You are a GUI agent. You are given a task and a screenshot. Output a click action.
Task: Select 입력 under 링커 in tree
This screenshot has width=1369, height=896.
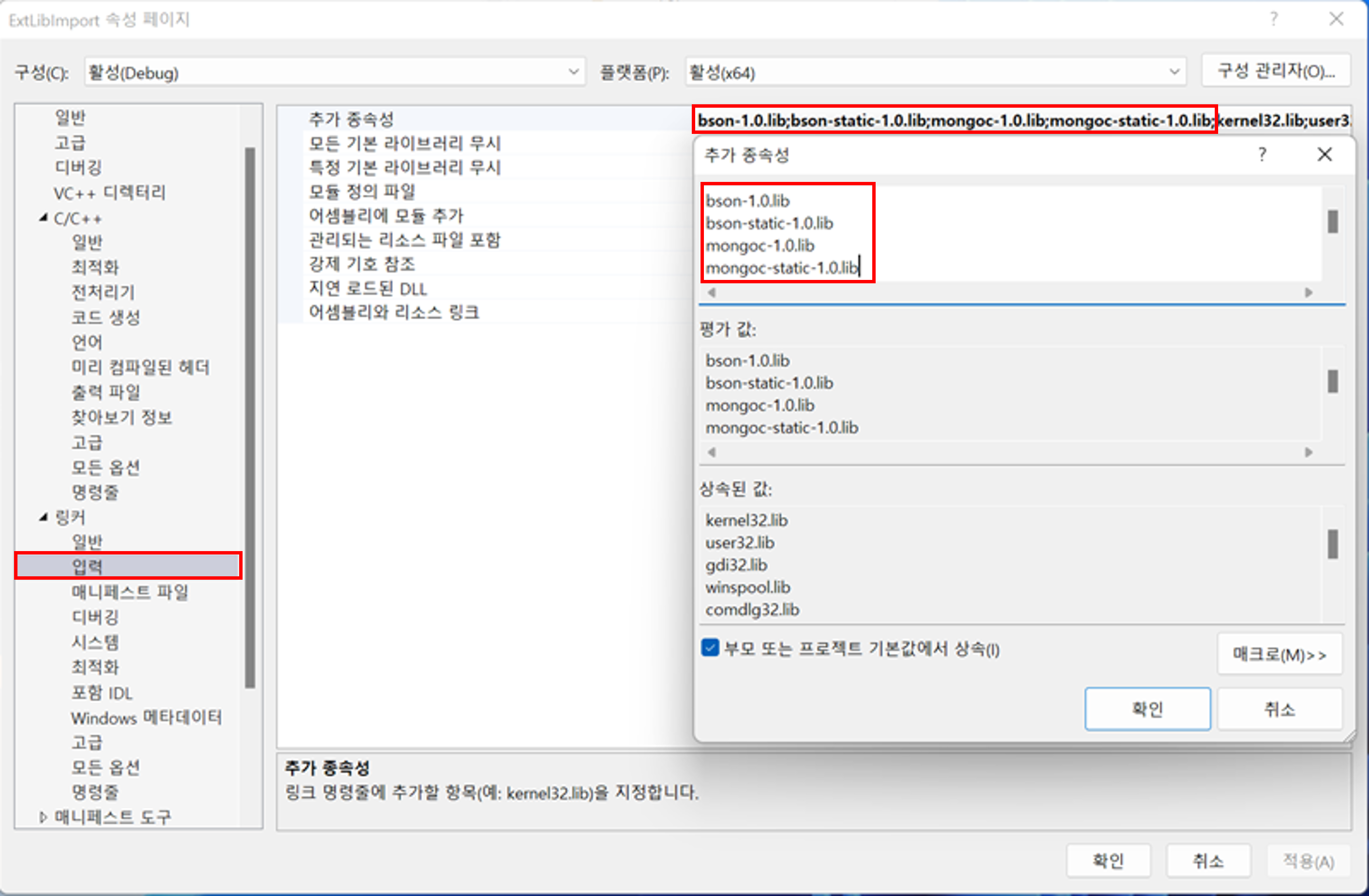(87, 567)
